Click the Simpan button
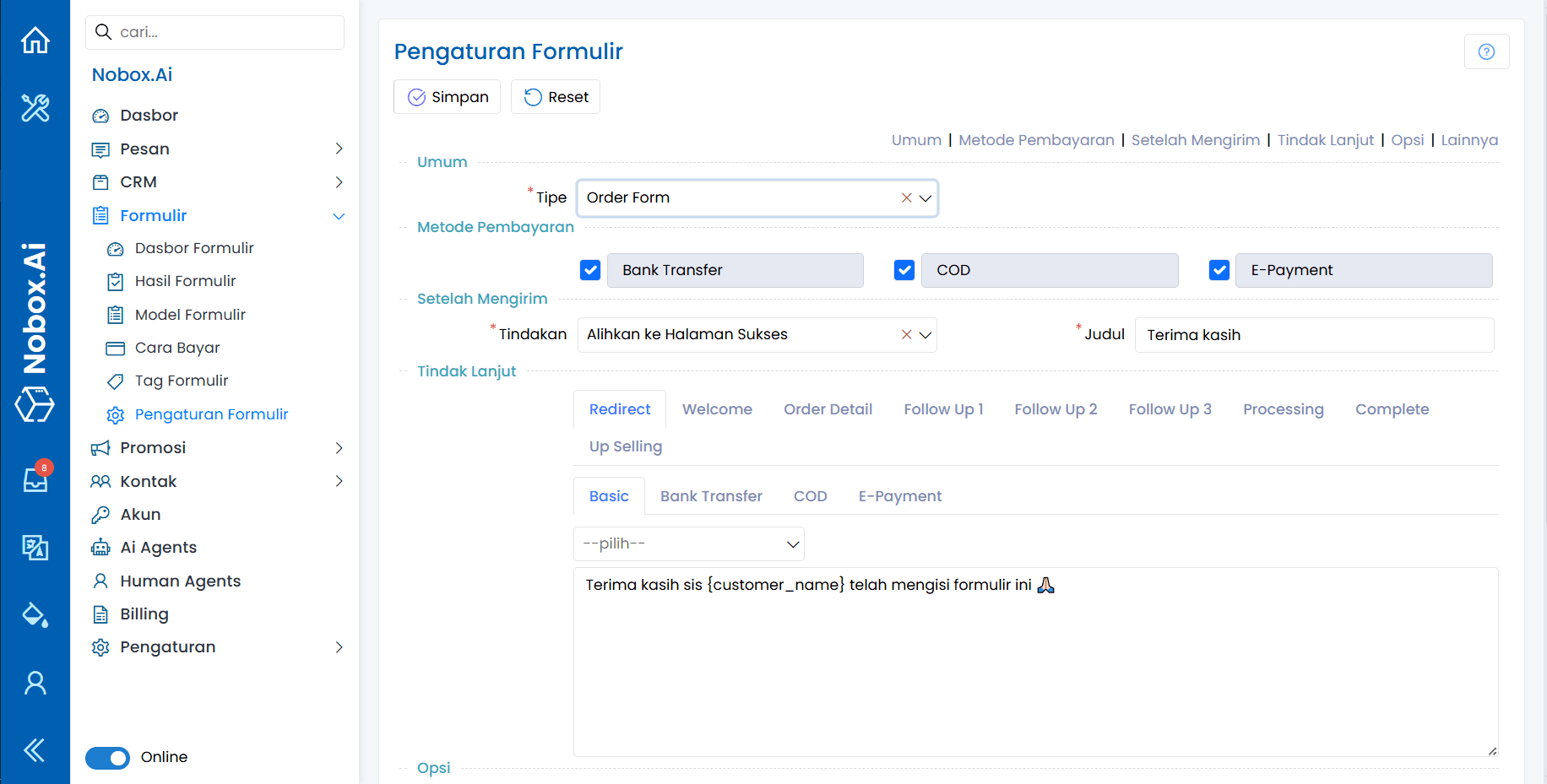The height and width of the screenshot is (784, 1547). coord(447,96)
